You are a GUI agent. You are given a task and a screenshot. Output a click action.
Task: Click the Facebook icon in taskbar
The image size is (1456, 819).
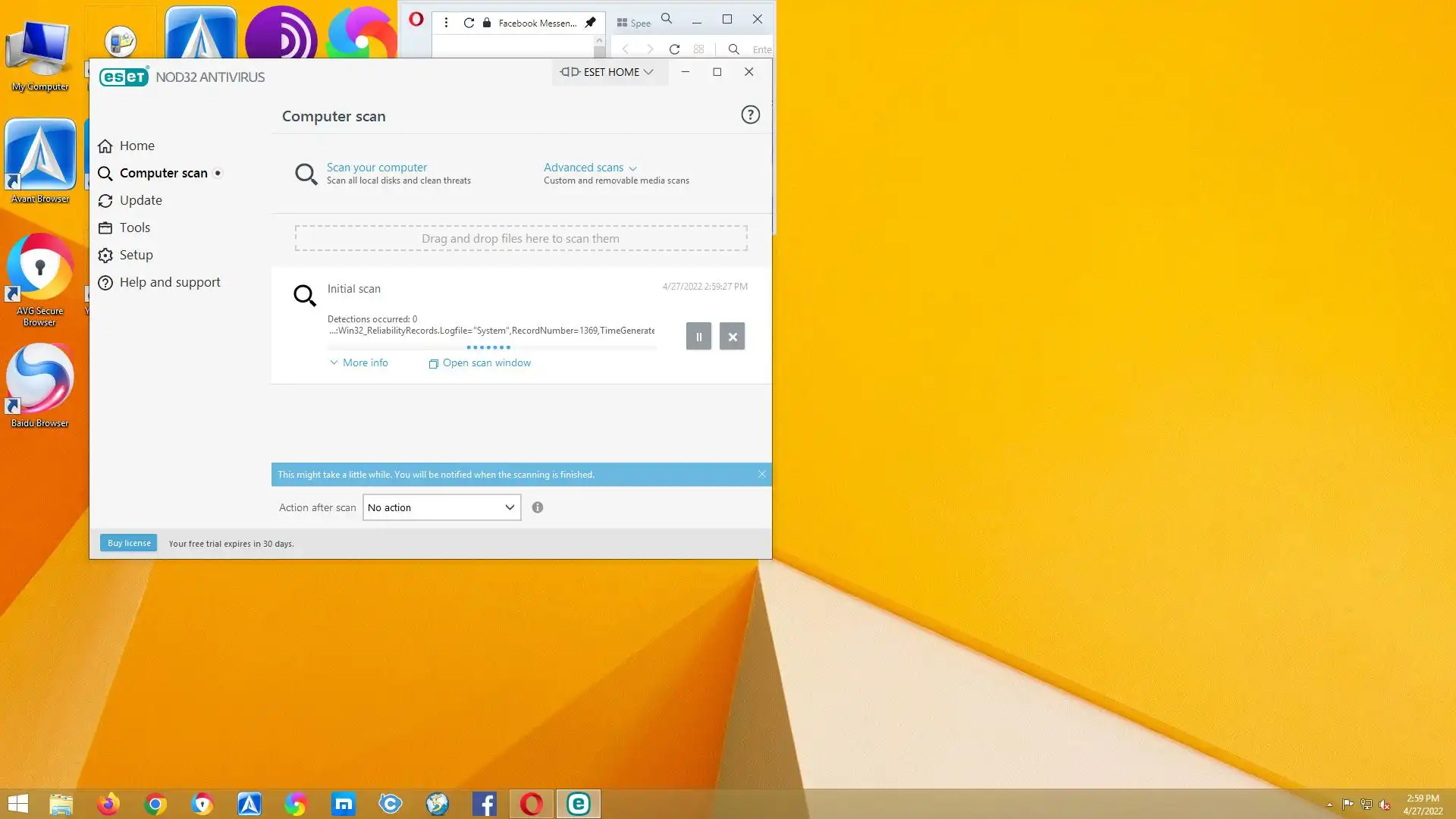point(485,804)
